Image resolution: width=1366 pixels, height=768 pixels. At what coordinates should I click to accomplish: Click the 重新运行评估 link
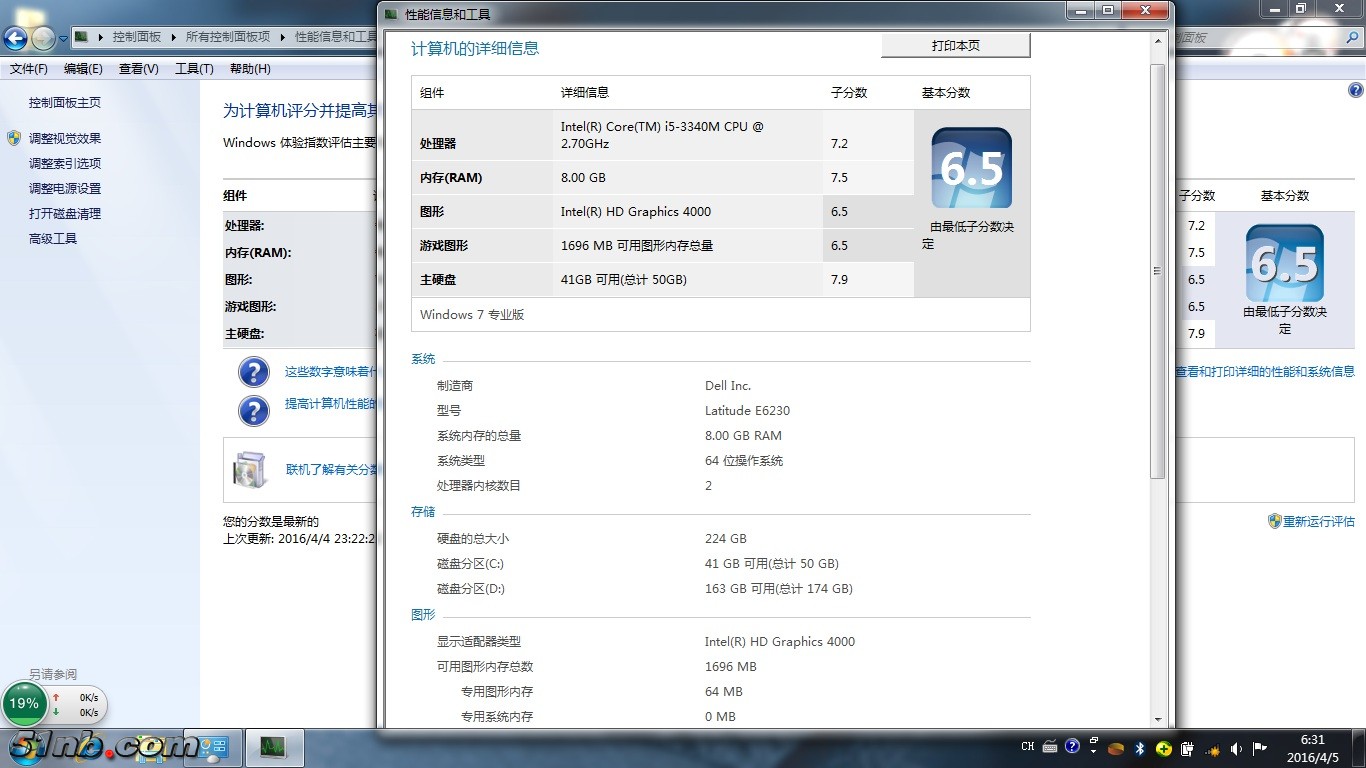click(1318, 521)
